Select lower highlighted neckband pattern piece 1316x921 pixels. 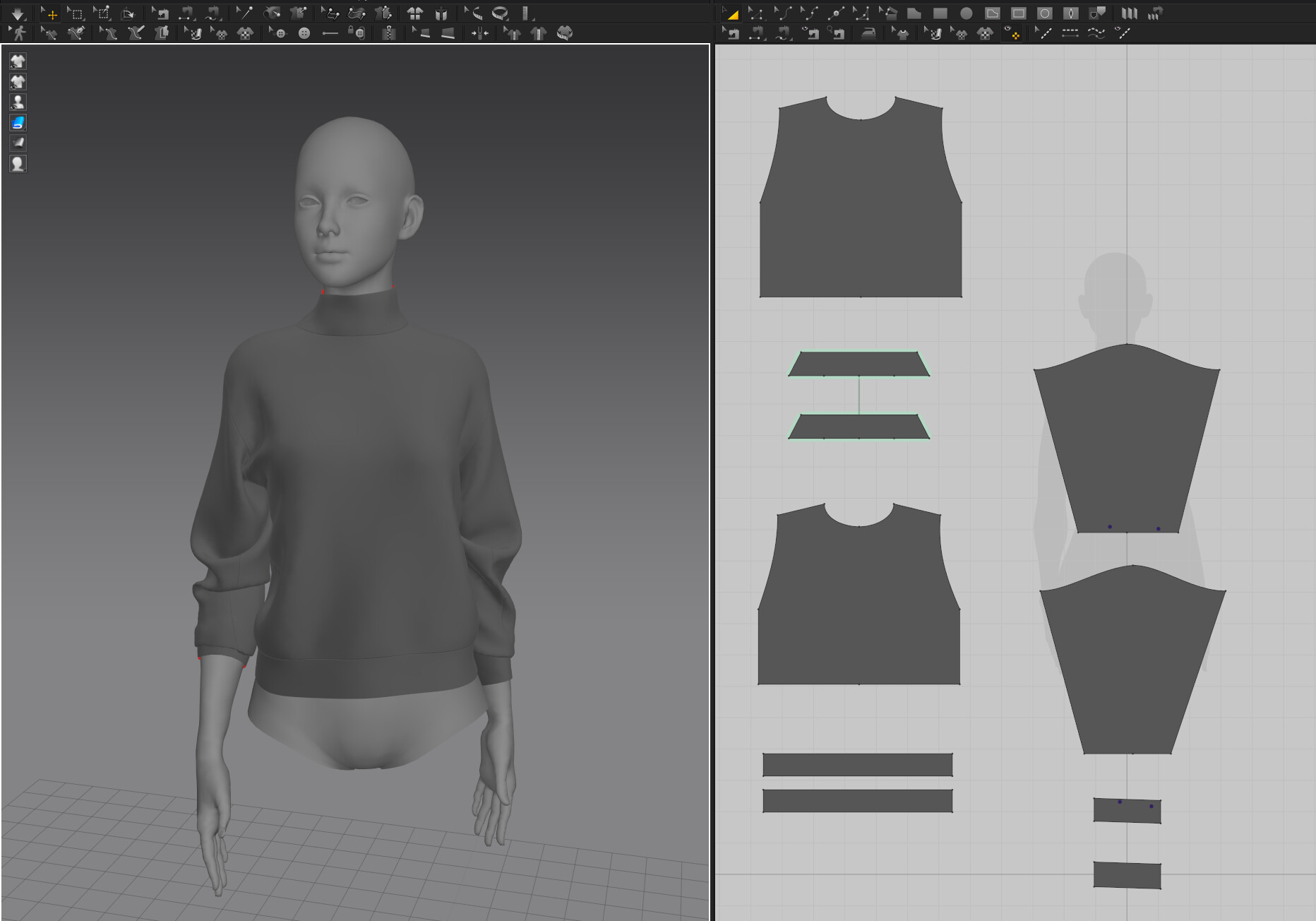(859, 427)
